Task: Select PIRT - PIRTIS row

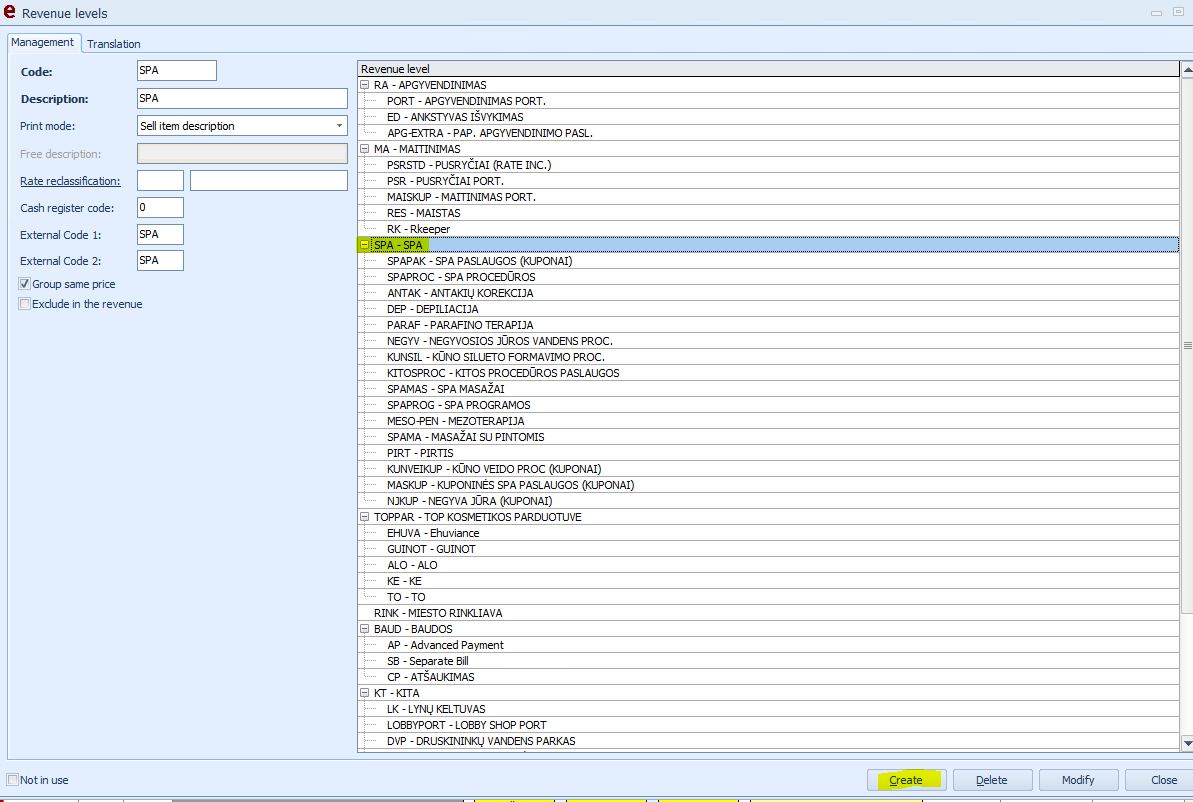Action: pyautogui.click(x=768, y=453)
